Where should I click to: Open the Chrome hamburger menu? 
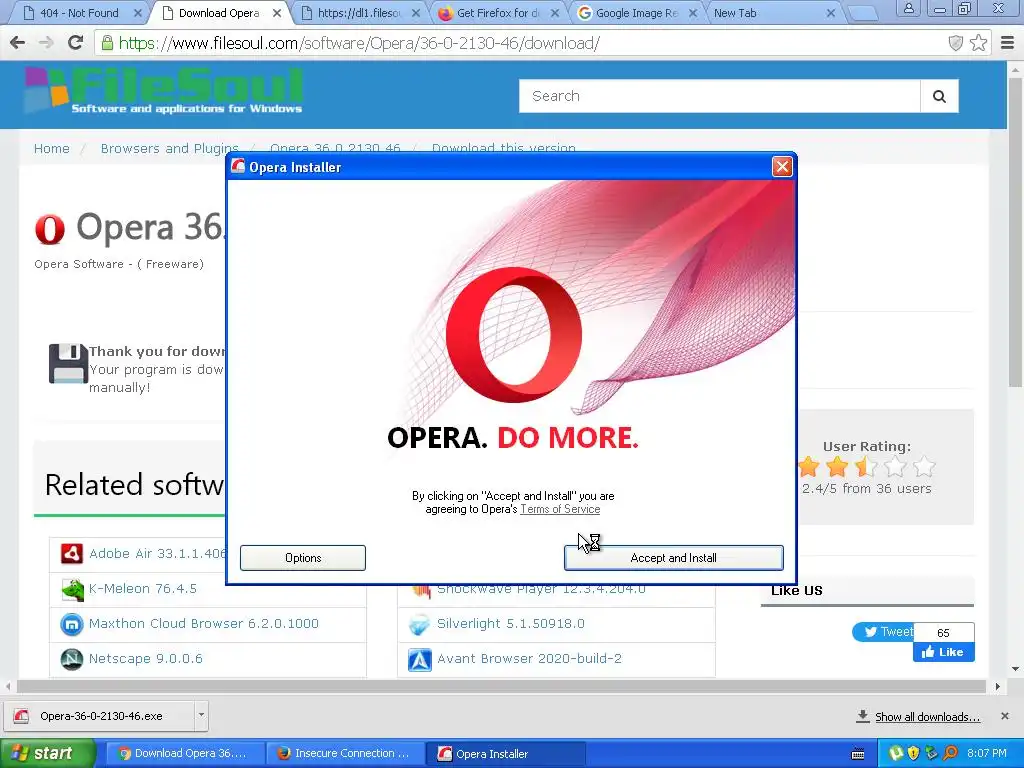coord(1007,43)
